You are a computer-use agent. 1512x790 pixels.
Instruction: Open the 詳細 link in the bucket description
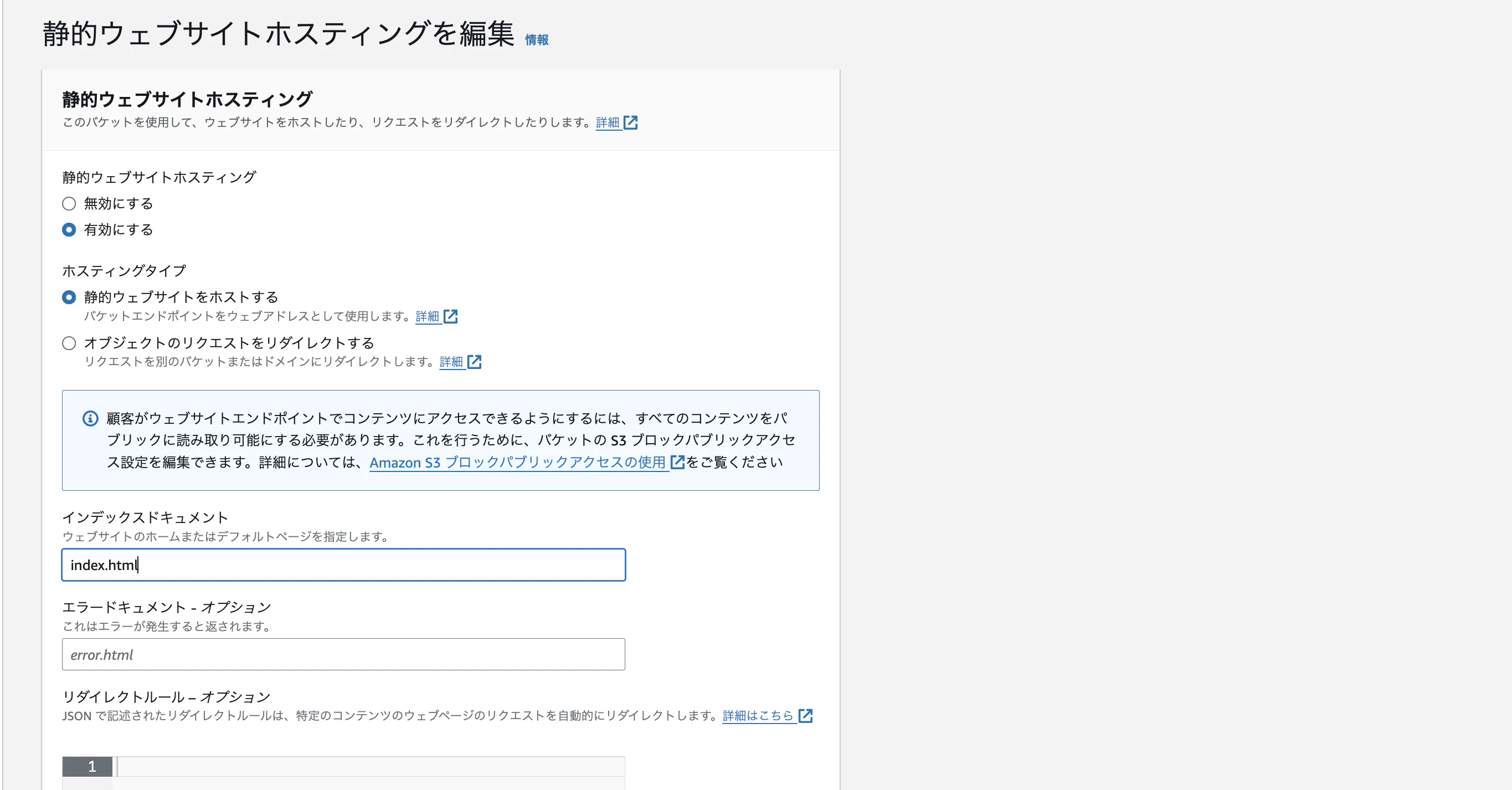(607, 122)
